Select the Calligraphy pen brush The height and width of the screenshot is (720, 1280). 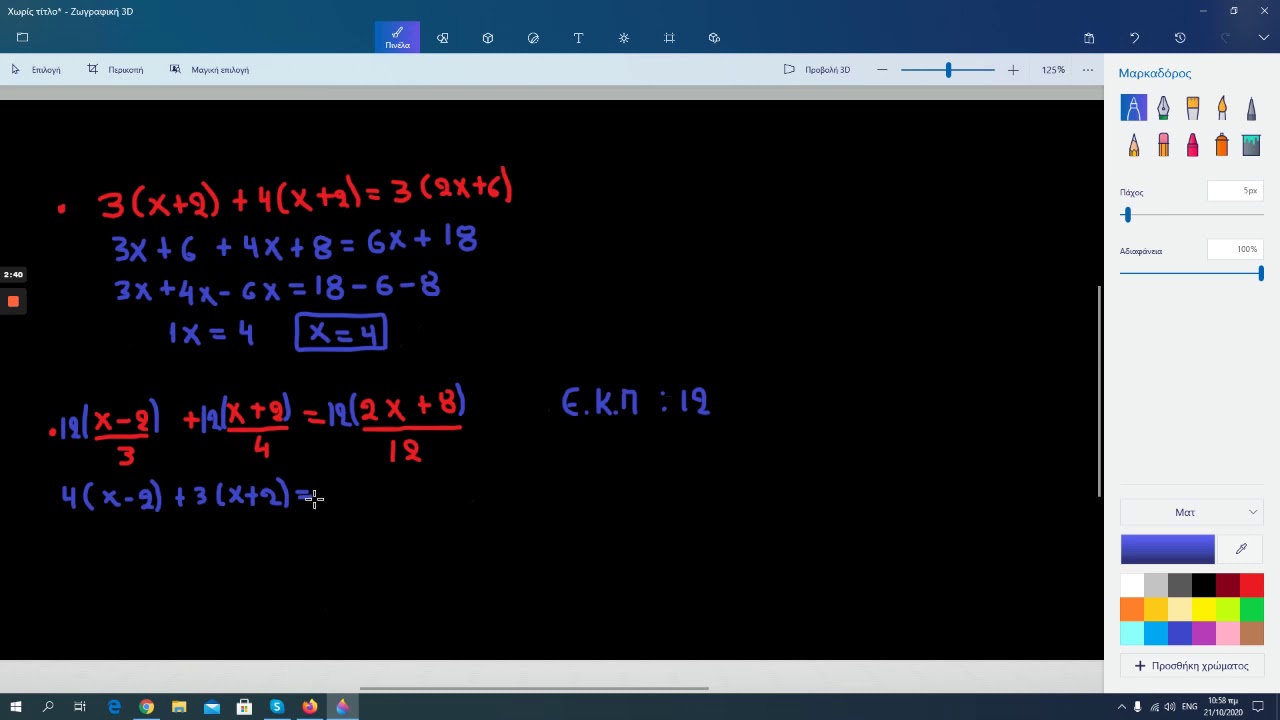(x=1163, y=107)
